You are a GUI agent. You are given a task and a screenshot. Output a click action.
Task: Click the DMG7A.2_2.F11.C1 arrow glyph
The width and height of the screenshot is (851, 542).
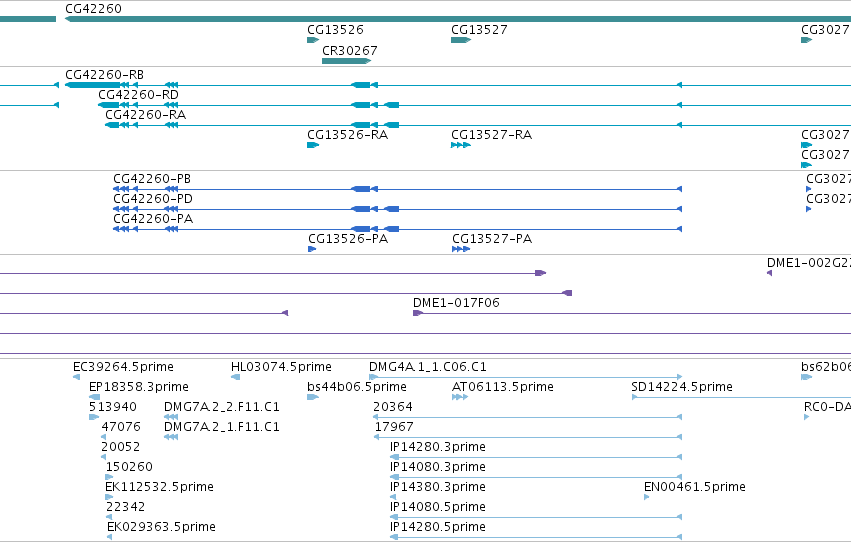click(x=171, y=417)
